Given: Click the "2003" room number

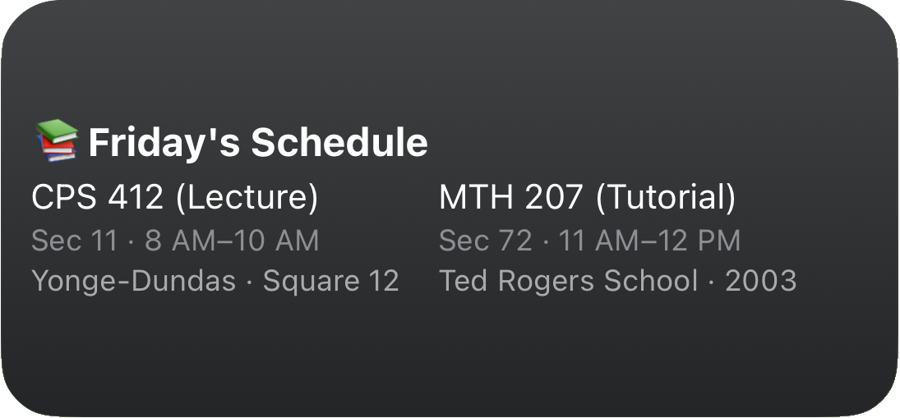Looking at the screenshot, I should click(761, 281).
